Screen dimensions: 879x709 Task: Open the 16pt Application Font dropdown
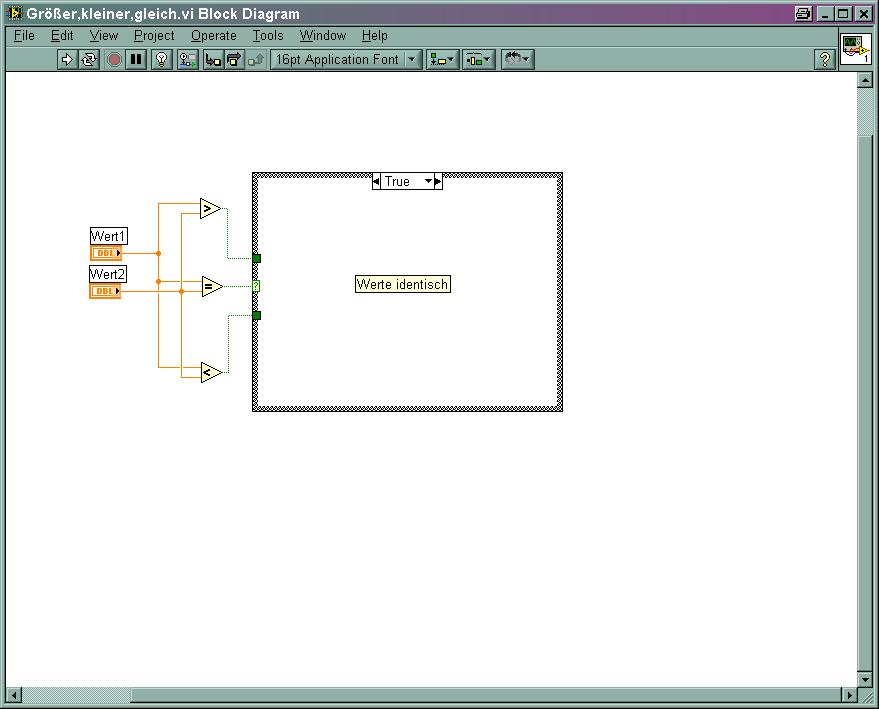[346, 59]
